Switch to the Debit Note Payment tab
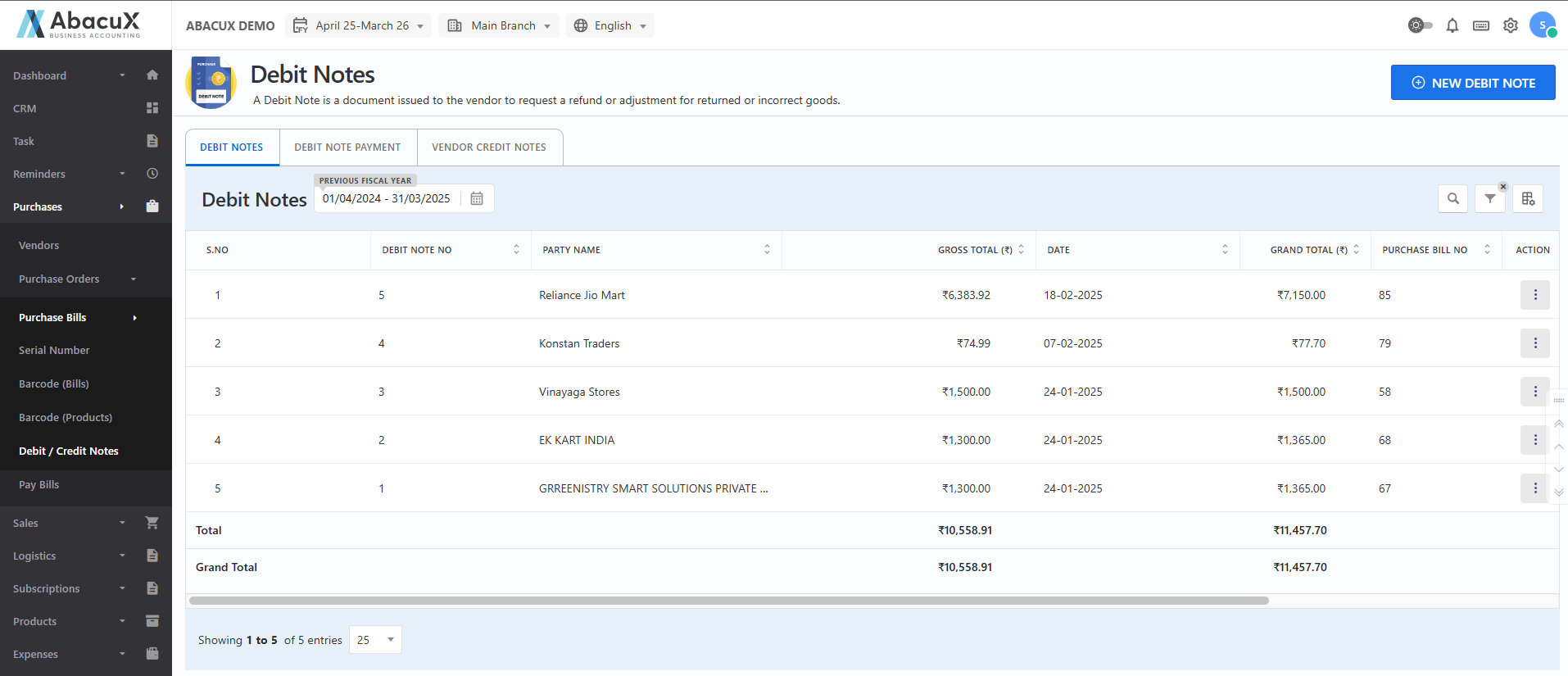The image size is (1568, 676). pos(347,147)
